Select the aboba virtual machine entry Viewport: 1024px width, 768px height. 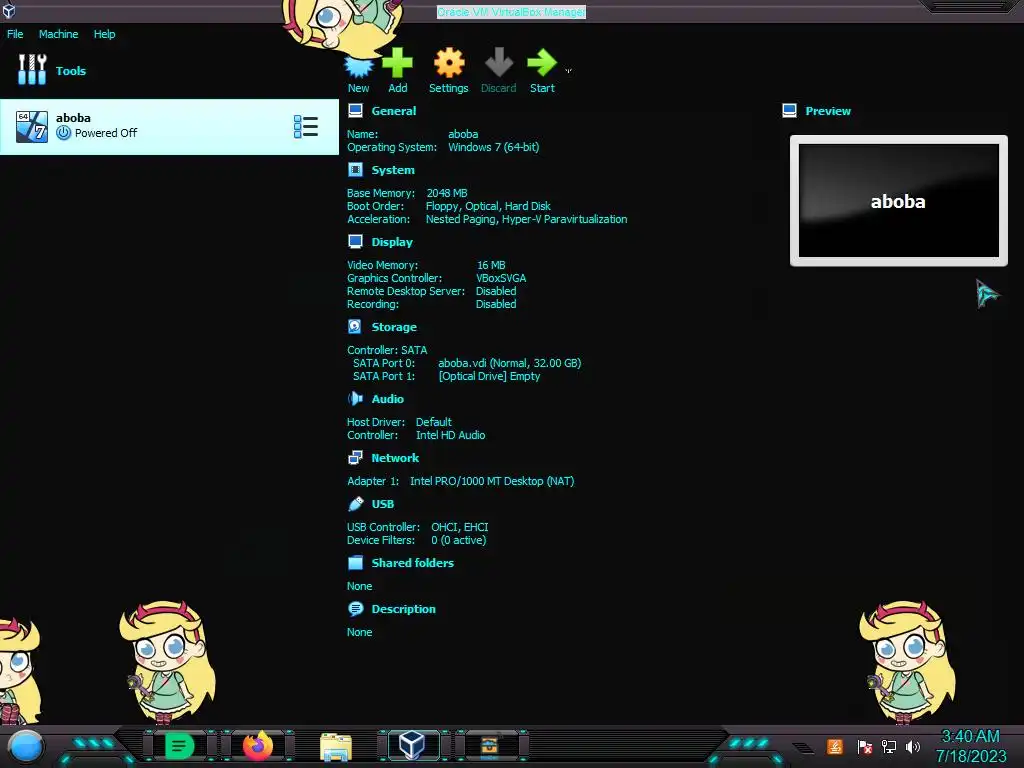pos(169,127)
